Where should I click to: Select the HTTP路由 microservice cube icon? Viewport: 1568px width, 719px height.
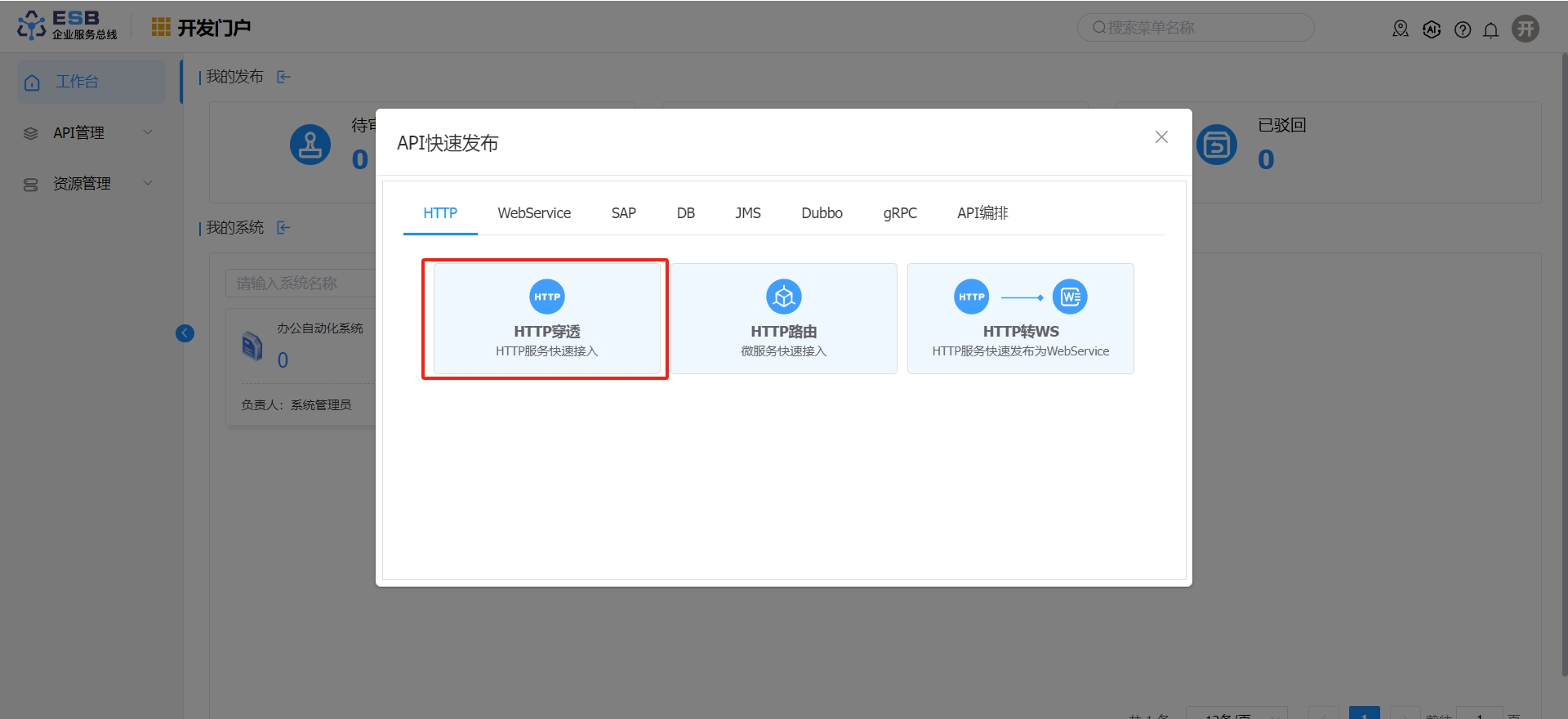[x=783, y=297]
